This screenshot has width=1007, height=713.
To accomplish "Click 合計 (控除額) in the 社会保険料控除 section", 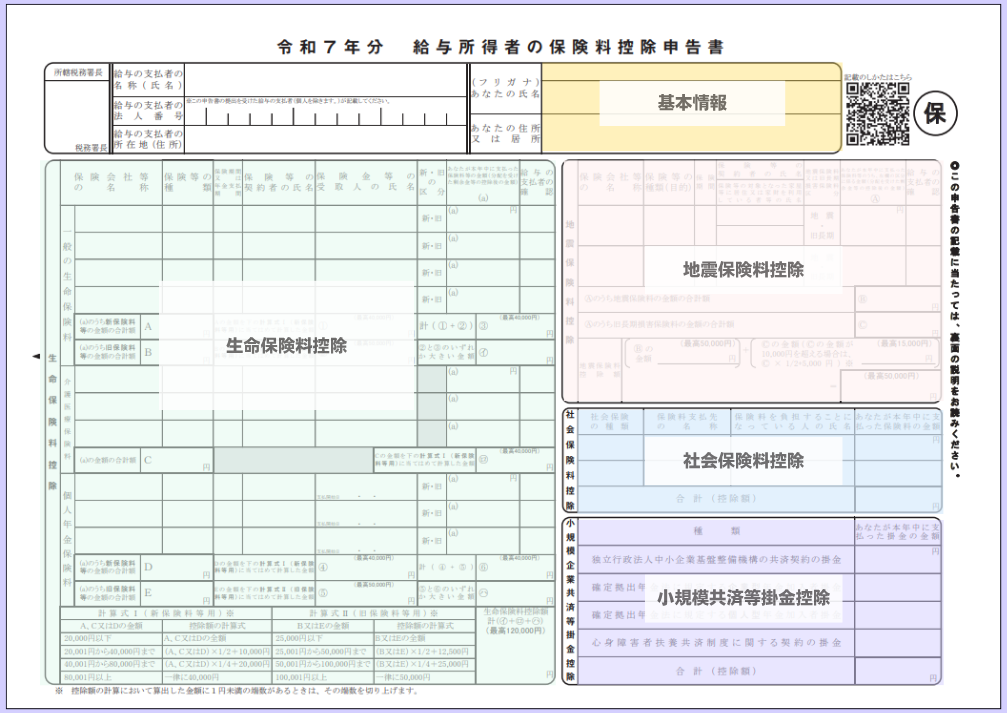I will click(x=716, y=497).
